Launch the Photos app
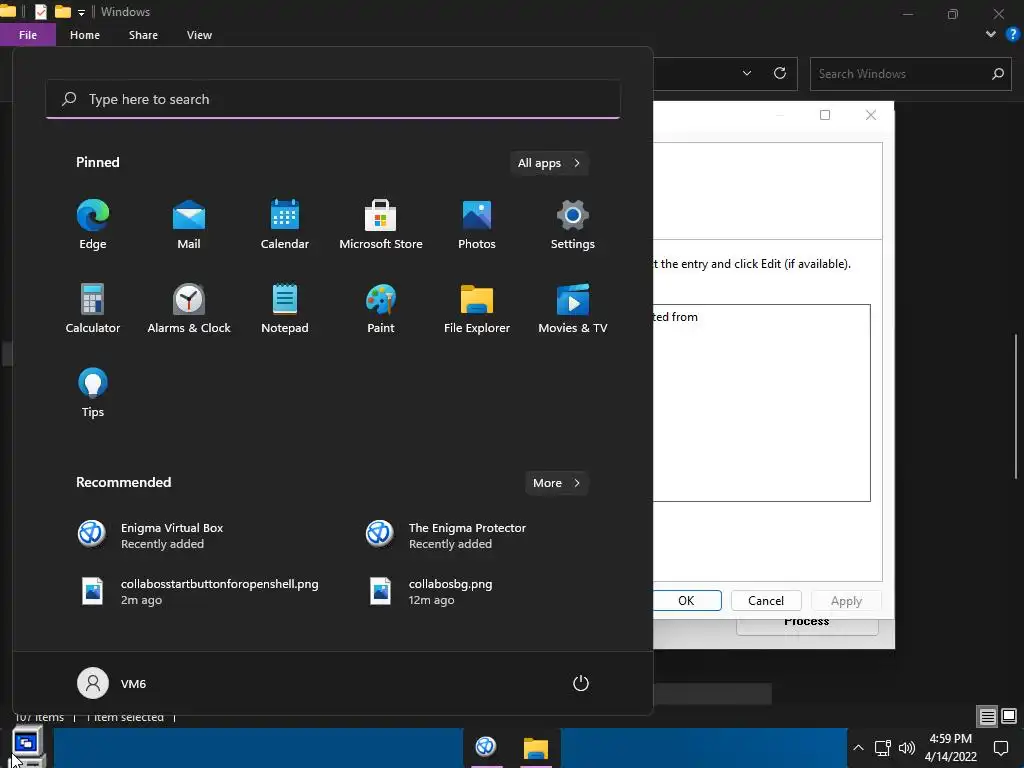Viewport: 1024px width, 768px height. [477, 225]
